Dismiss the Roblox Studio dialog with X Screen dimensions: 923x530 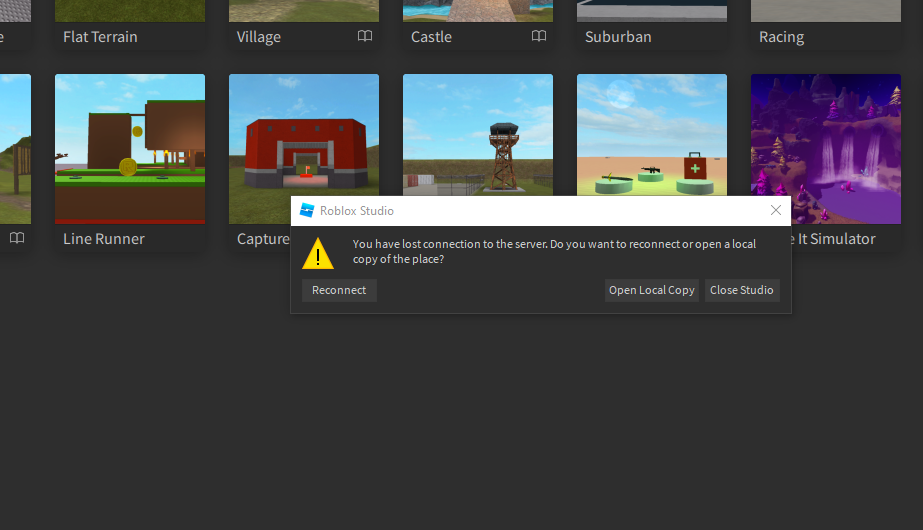pos(776,210)
